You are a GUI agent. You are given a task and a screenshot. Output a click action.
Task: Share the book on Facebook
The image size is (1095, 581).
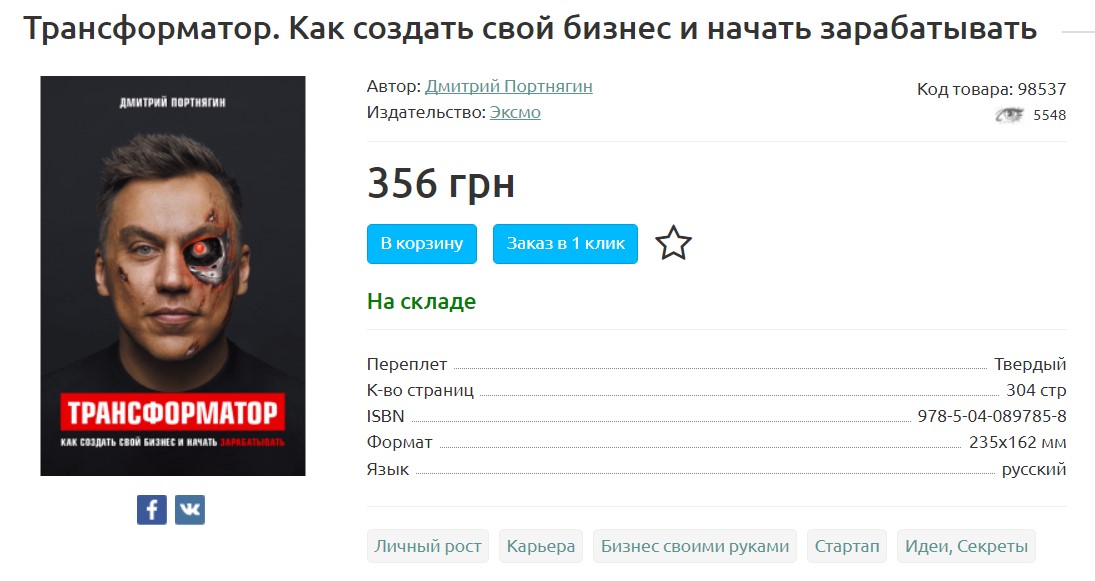pyautogui.click(x=152, y=510)
